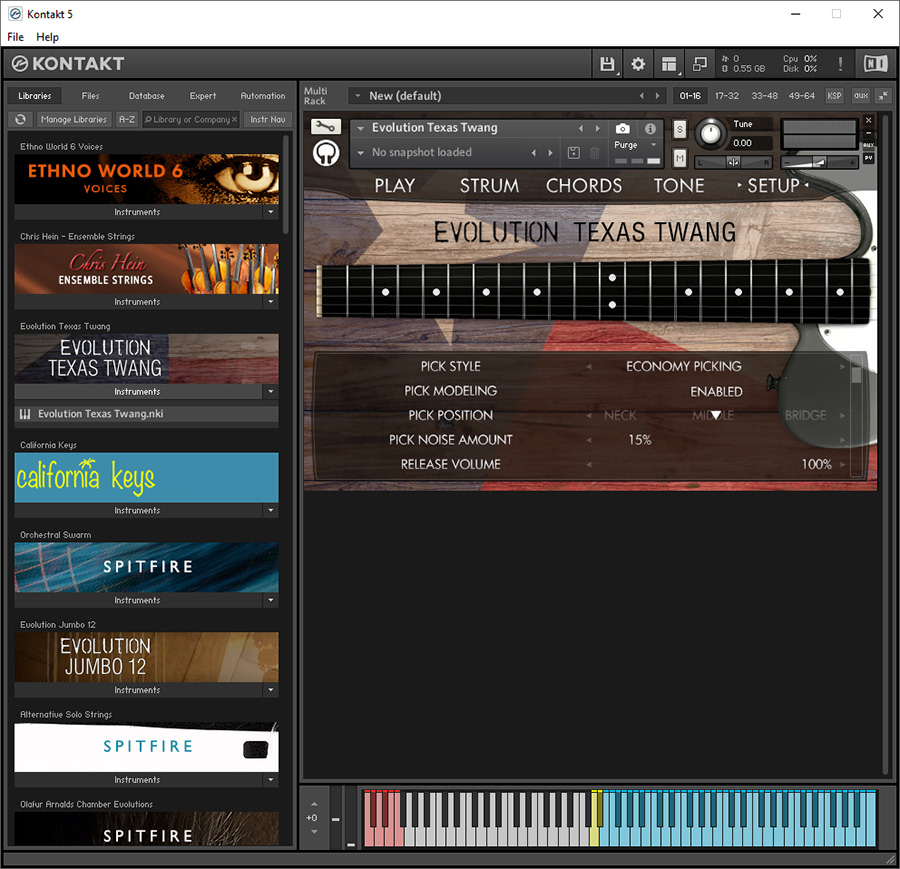This screenshot has width=900, height=869.
Task: Open the File menu
Action: [x=15, y=37]
